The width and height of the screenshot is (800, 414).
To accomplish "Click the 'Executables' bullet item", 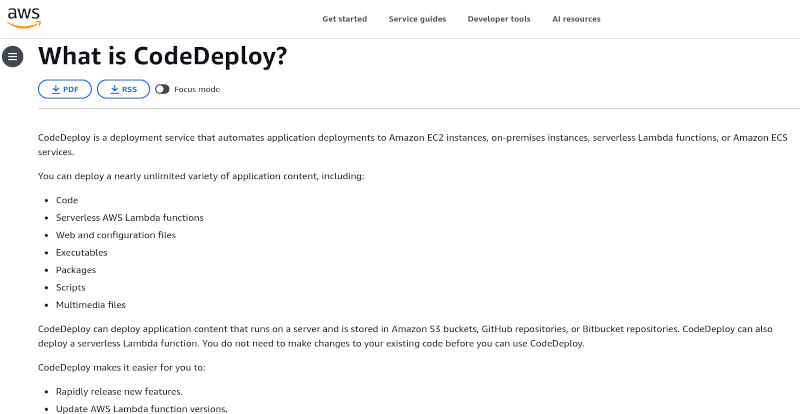I will pyautogui.click(x=82, y=252).
